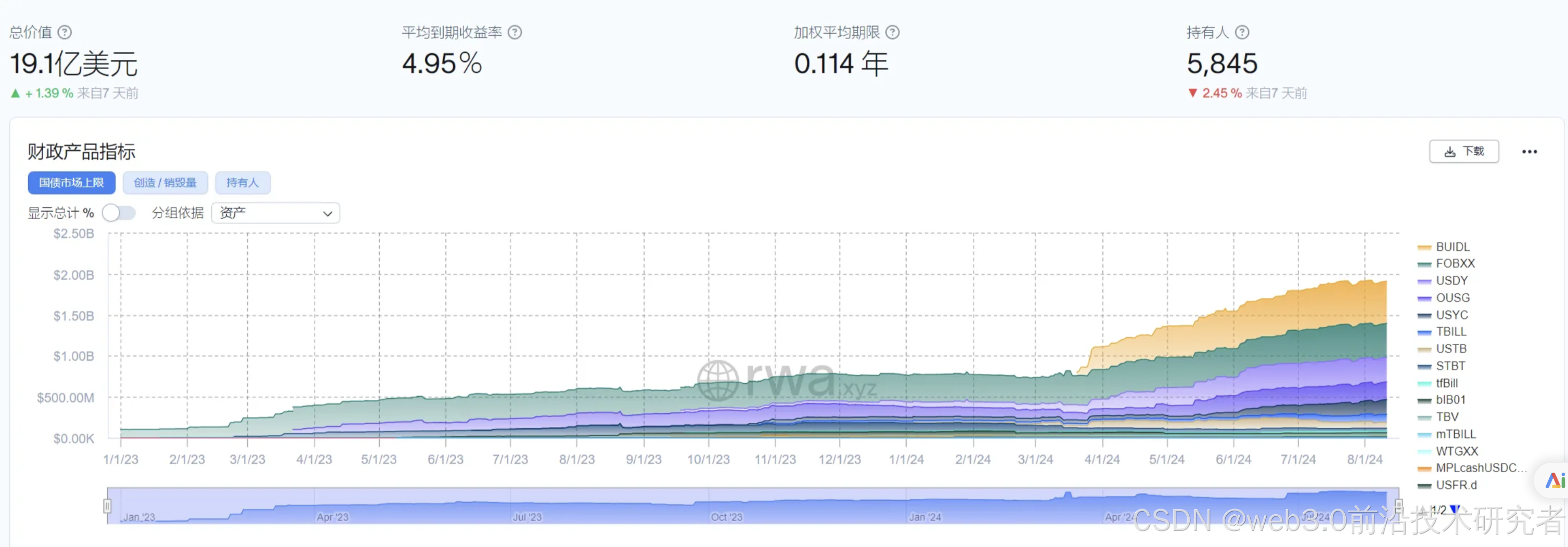Click the 1/1/23 x-axis label

click(x=121, y=459)
